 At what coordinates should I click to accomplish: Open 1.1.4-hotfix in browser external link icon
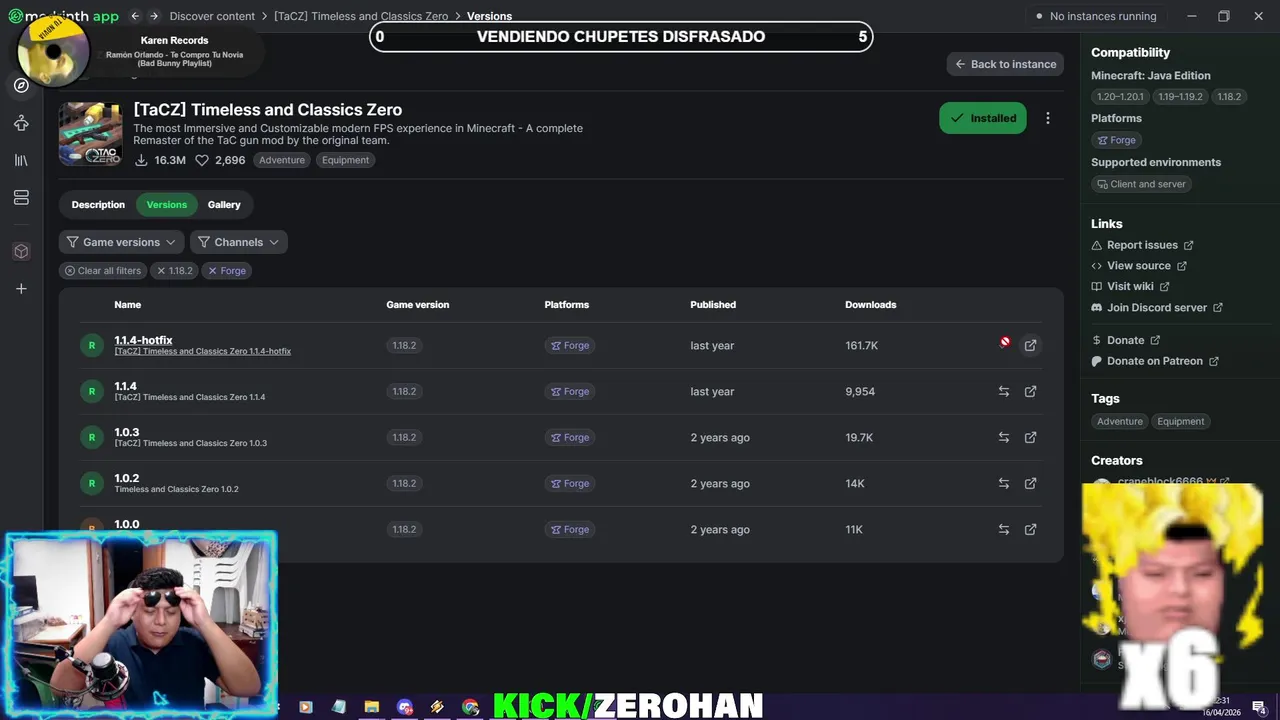pyautogui.click(x=1030, y=345)
